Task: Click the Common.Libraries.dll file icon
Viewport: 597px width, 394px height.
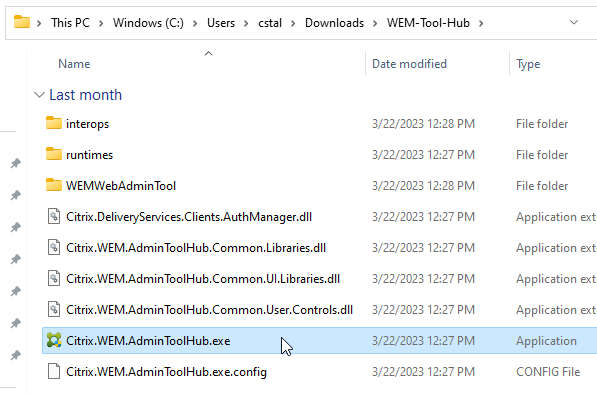Action: coord(54,247)
